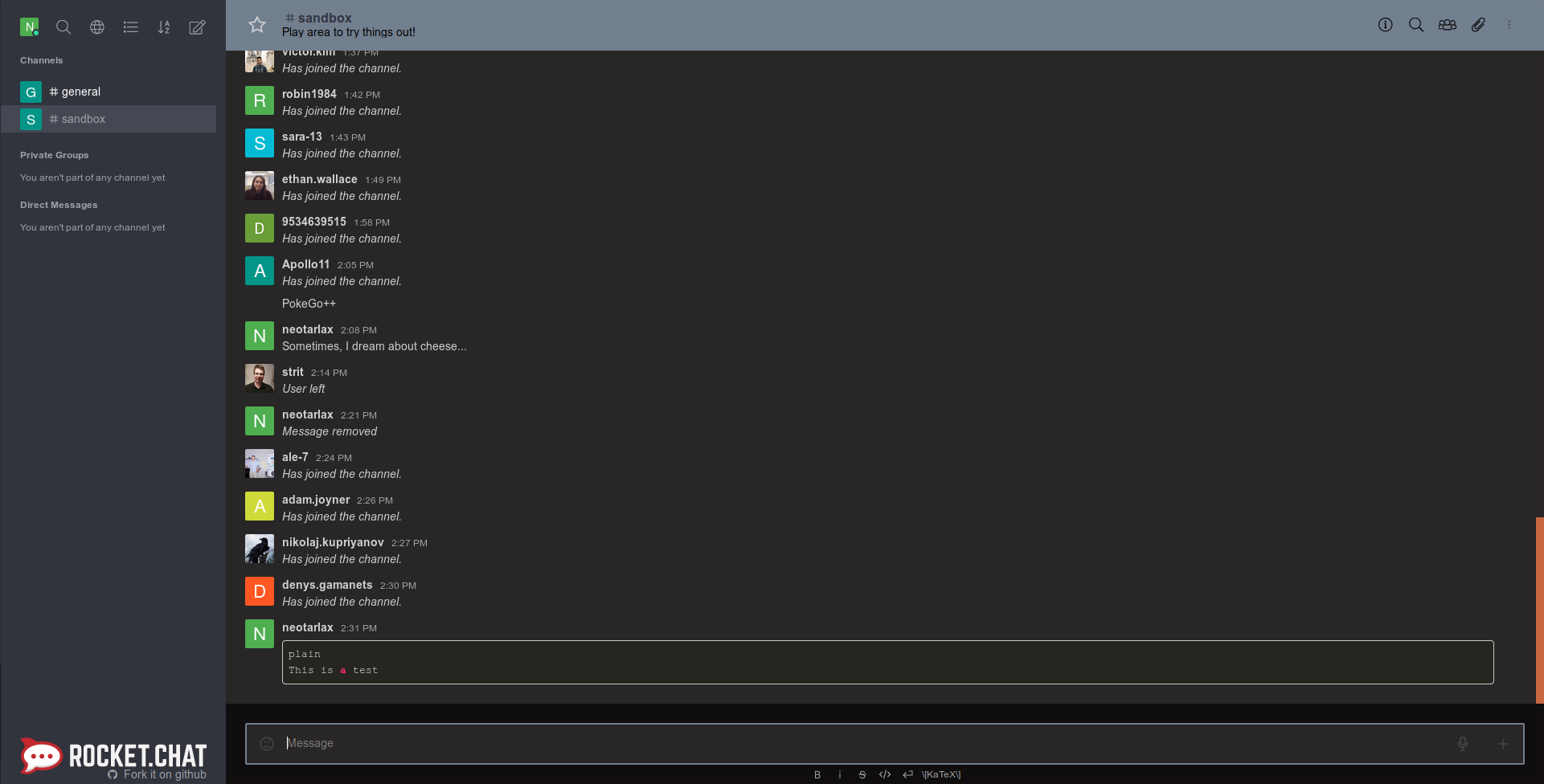1544x784 pixels.
Task: Open the directory via the globe icon
Action: coord(96,27)
